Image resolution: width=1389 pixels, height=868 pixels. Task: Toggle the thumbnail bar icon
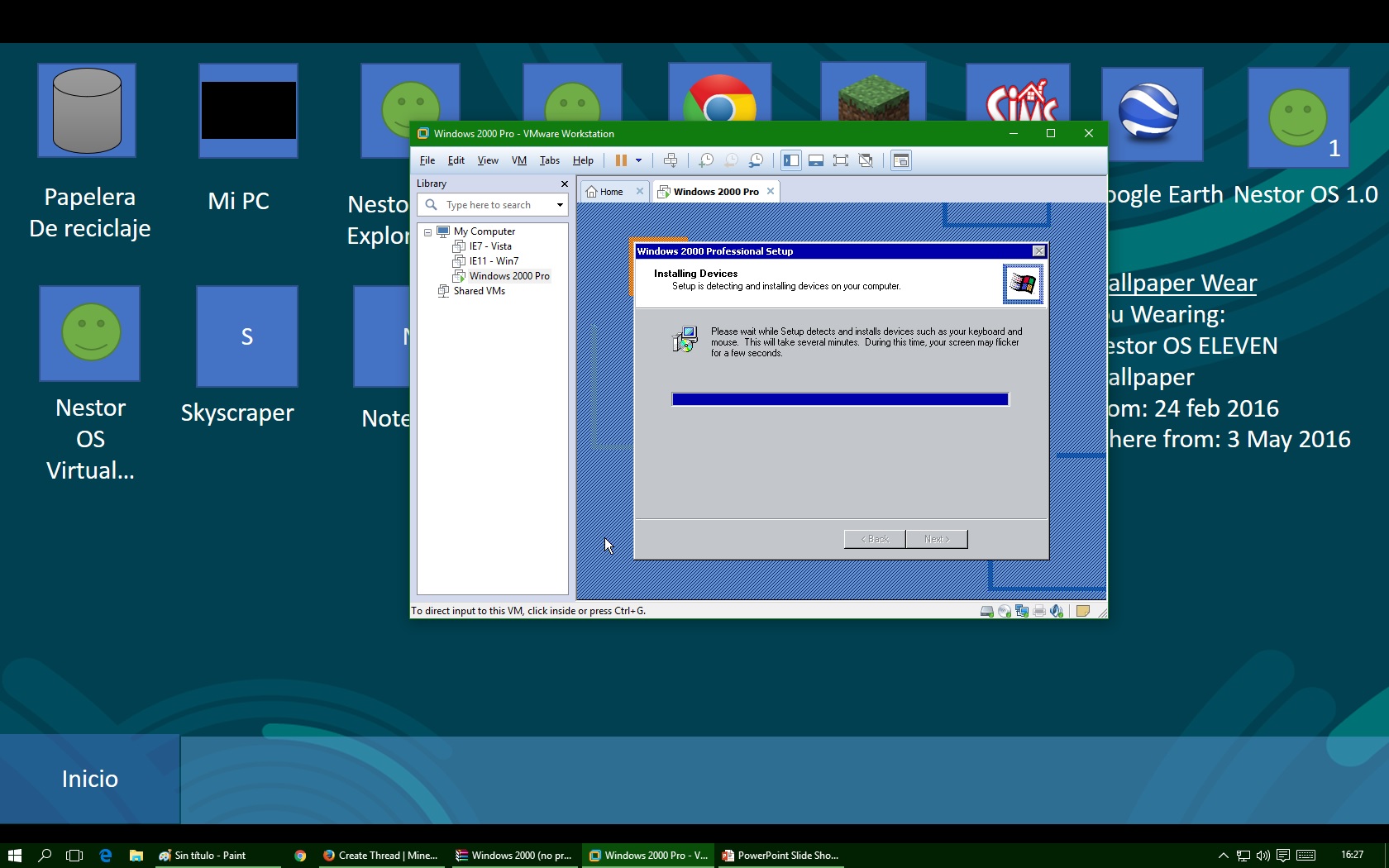tap(816, 160)
